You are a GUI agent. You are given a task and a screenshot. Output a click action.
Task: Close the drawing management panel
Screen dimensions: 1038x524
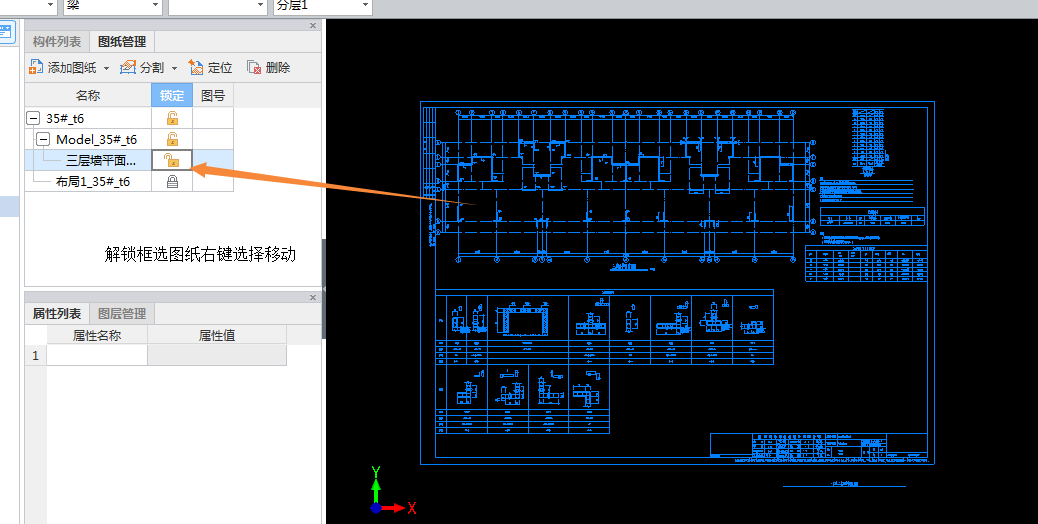point(313,25)
